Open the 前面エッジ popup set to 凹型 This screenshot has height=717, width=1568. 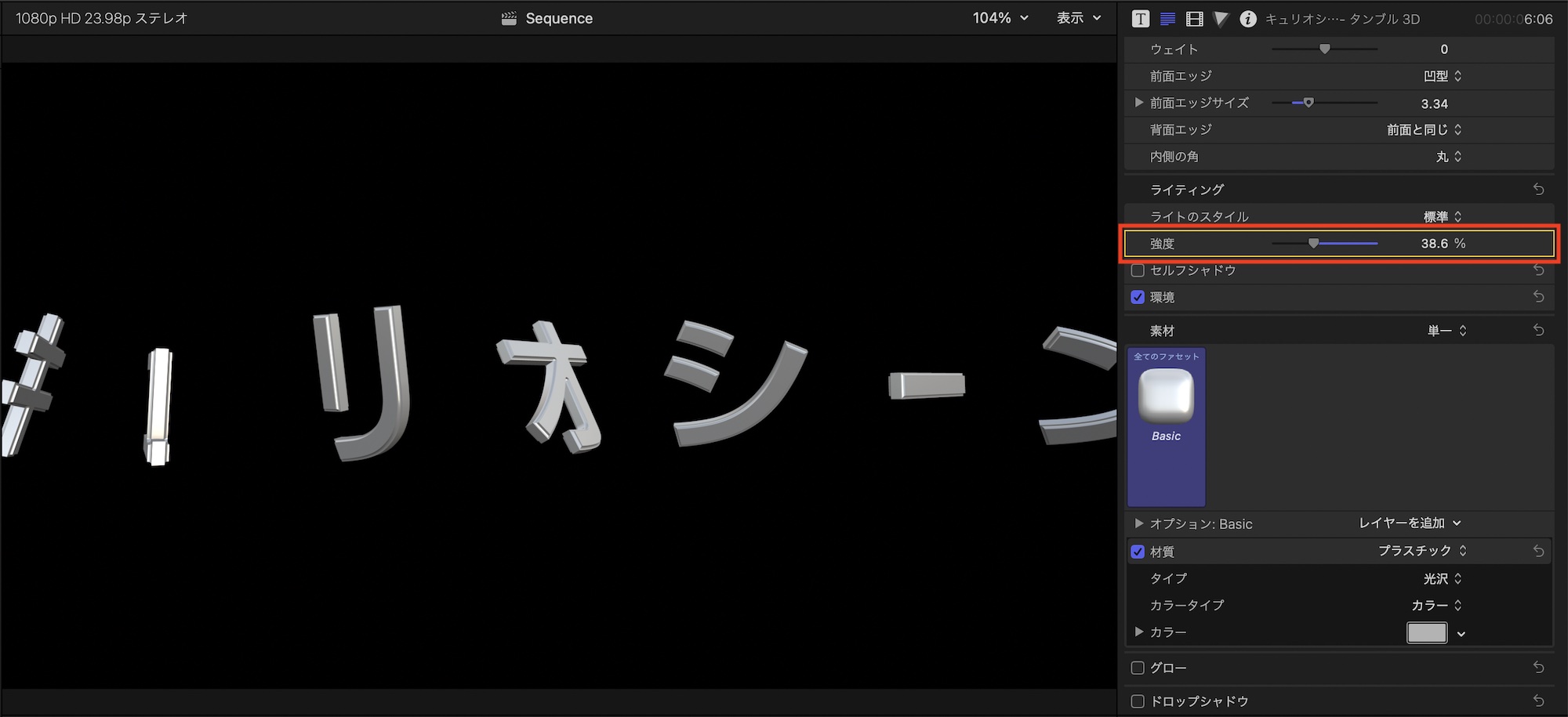(x=1443, y=76)
